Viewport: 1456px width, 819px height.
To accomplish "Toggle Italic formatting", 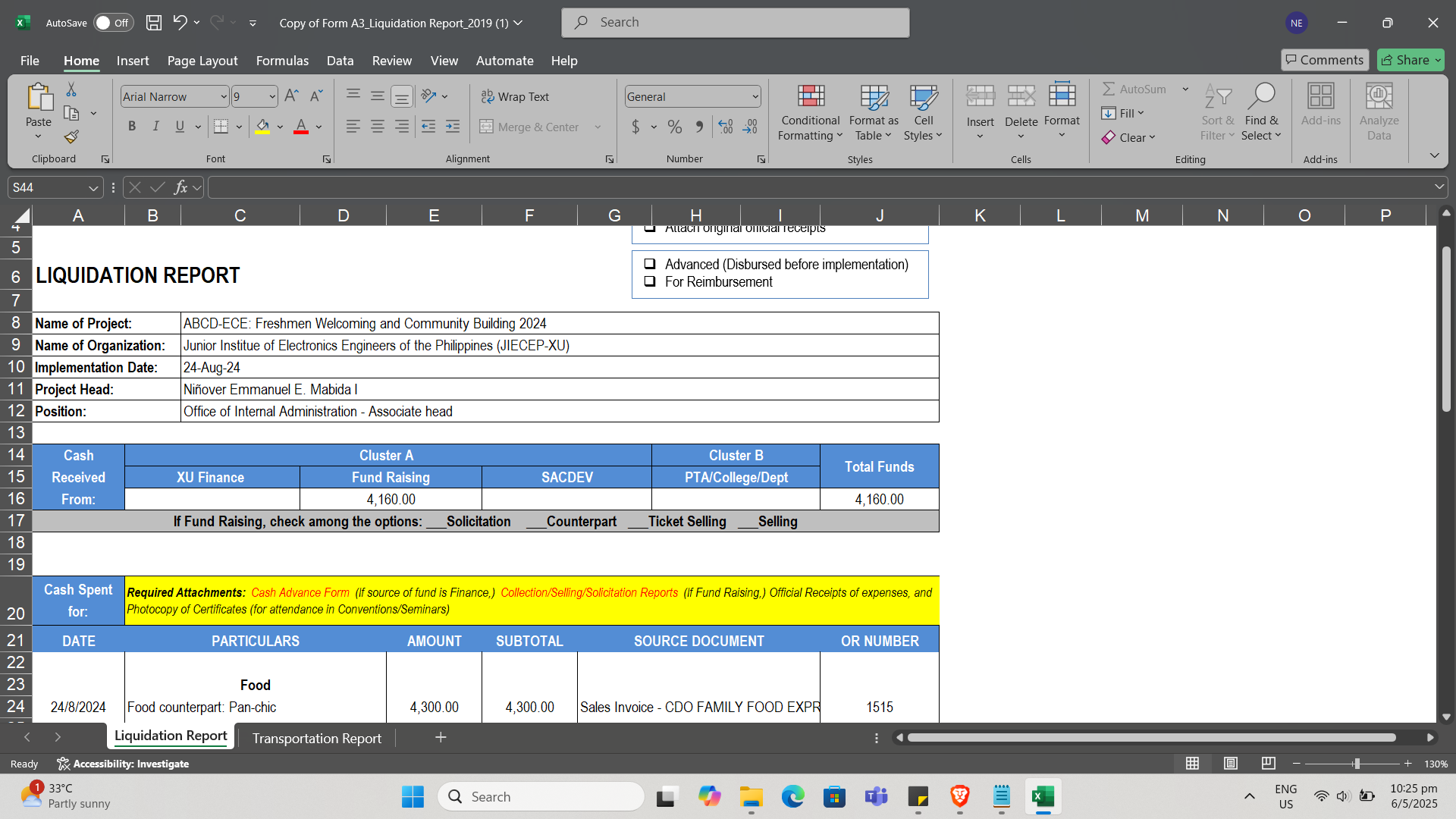I will (155, 127).
